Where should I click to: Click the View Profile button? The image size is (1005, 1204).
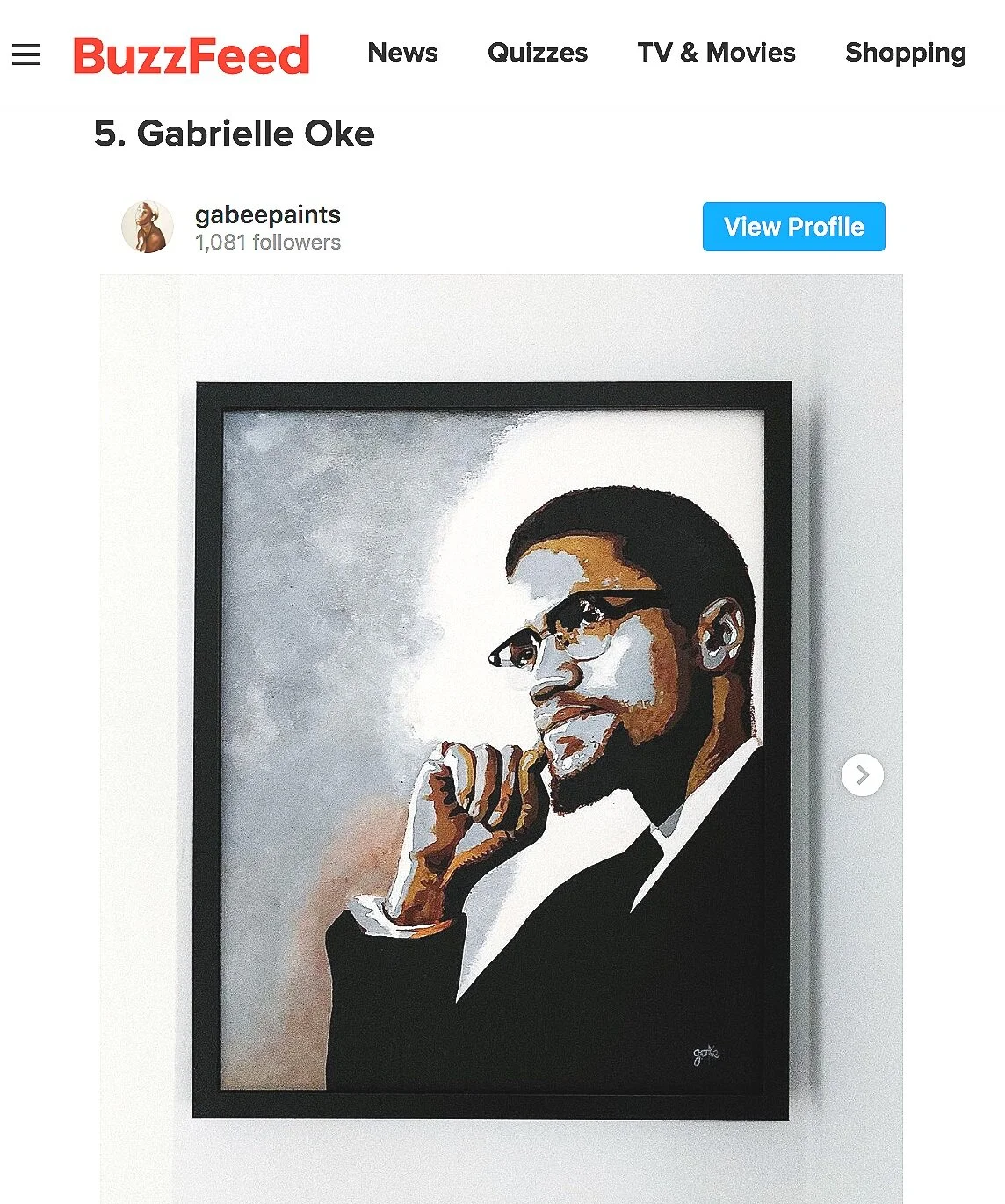tap(793, 227)
